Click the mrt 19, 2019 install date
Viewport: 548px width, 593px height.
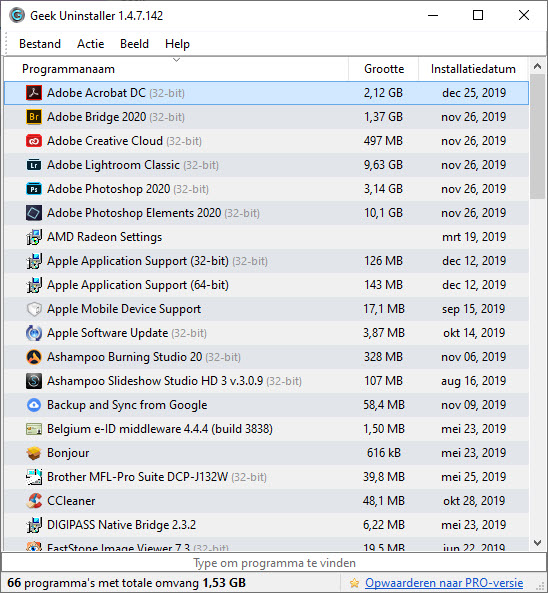474,237
